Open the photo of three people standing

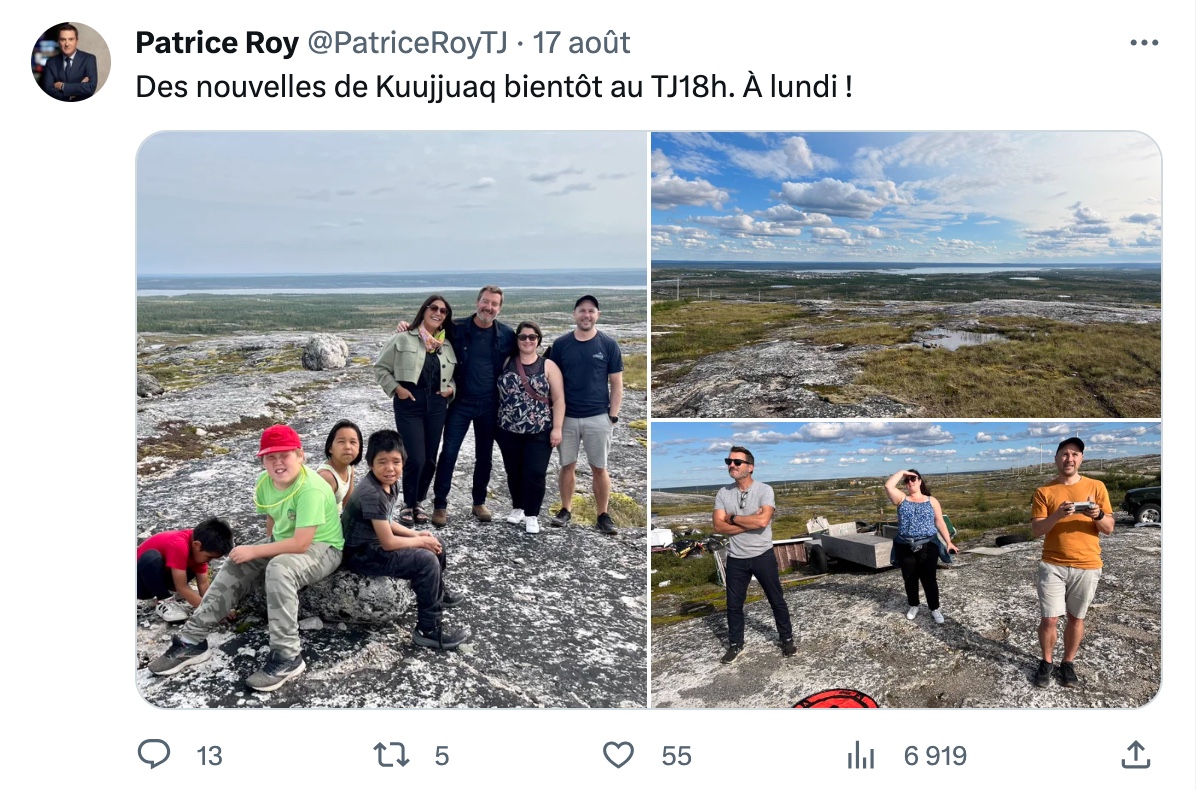click(906, 564)
